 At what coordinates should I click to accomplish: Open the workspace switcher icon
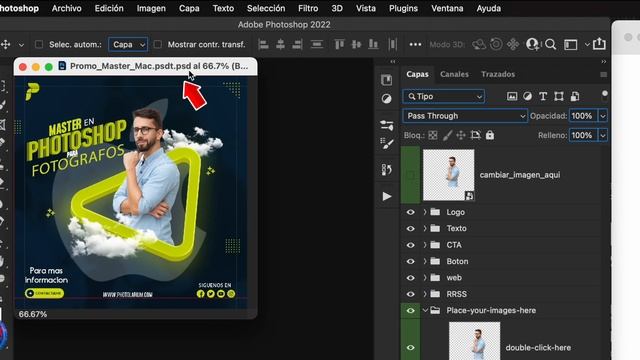pos(571,44)
